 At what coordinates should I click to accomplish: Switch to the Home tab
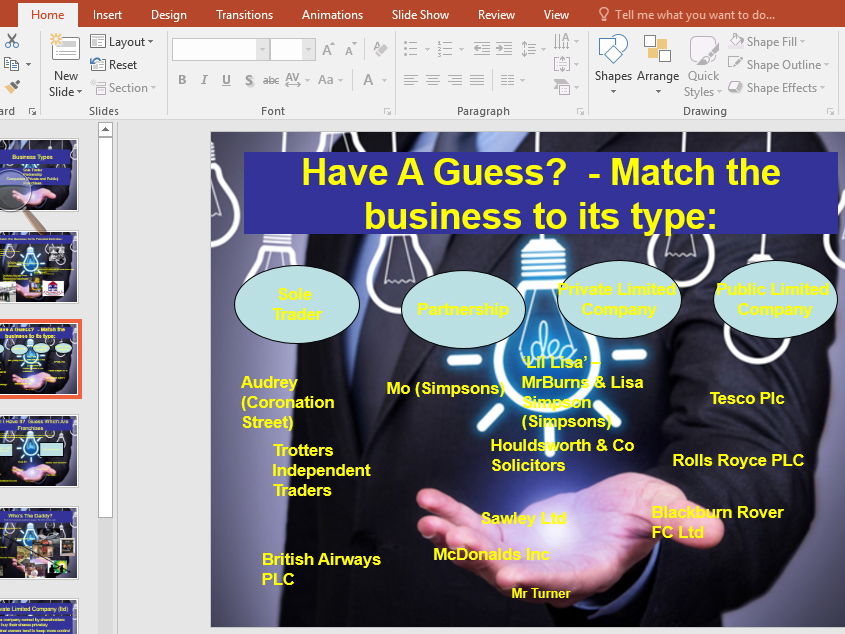[47, 15]
